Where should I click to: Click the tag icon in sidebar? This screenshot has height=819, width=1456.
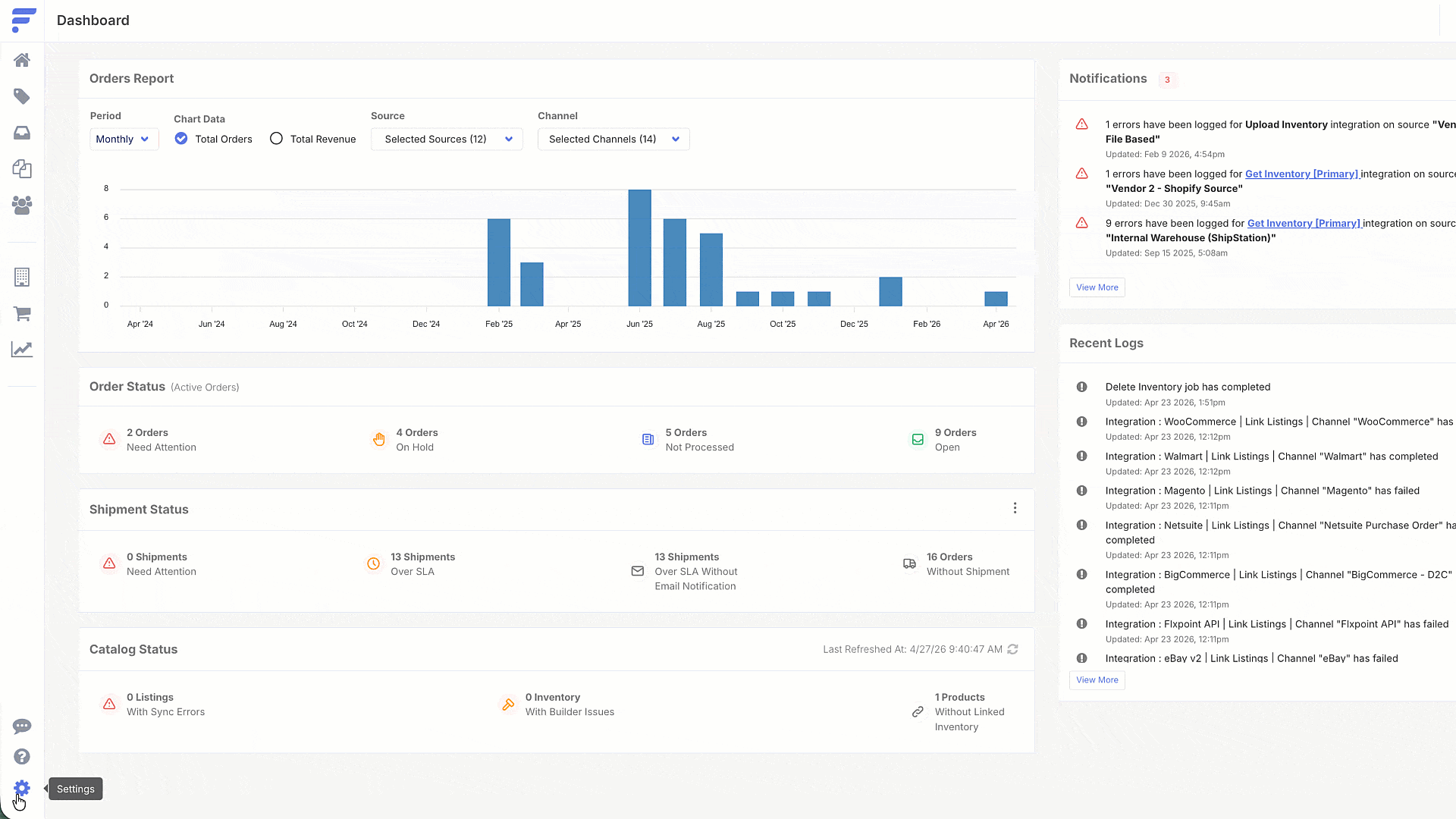(22, 96)
